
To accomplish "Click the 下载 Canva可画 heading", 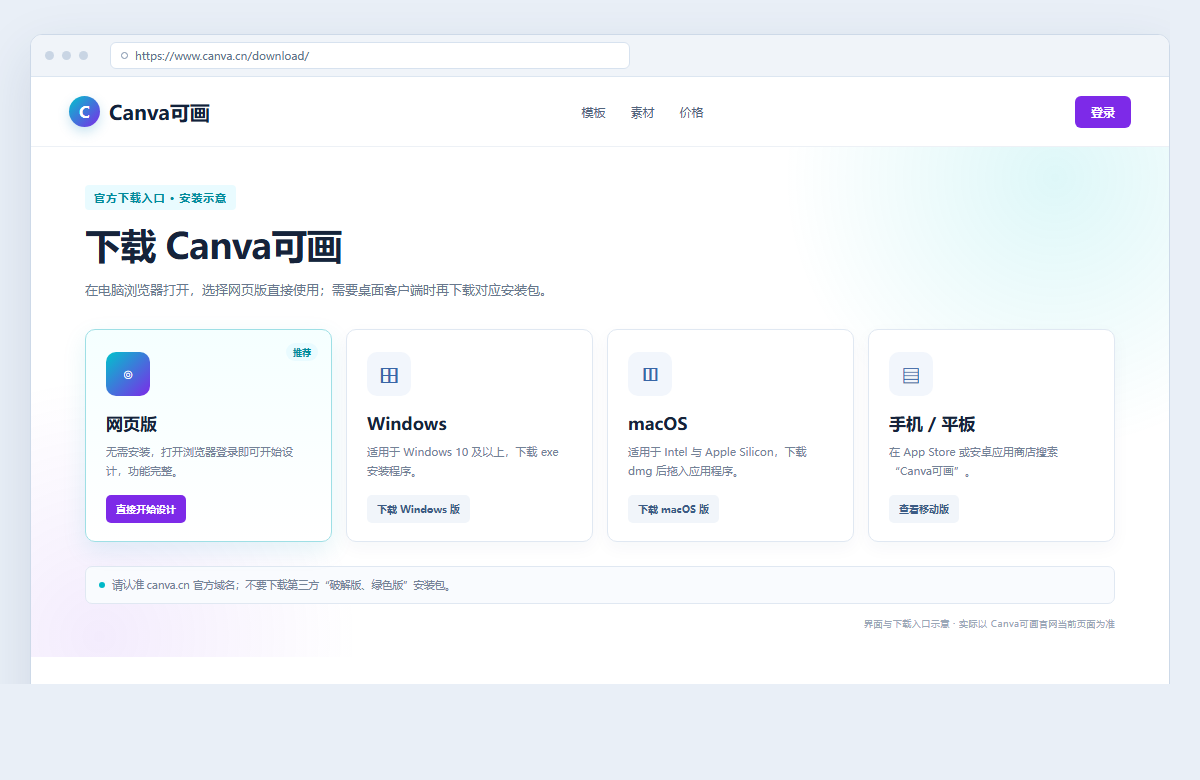I will (x=214, y=247).
